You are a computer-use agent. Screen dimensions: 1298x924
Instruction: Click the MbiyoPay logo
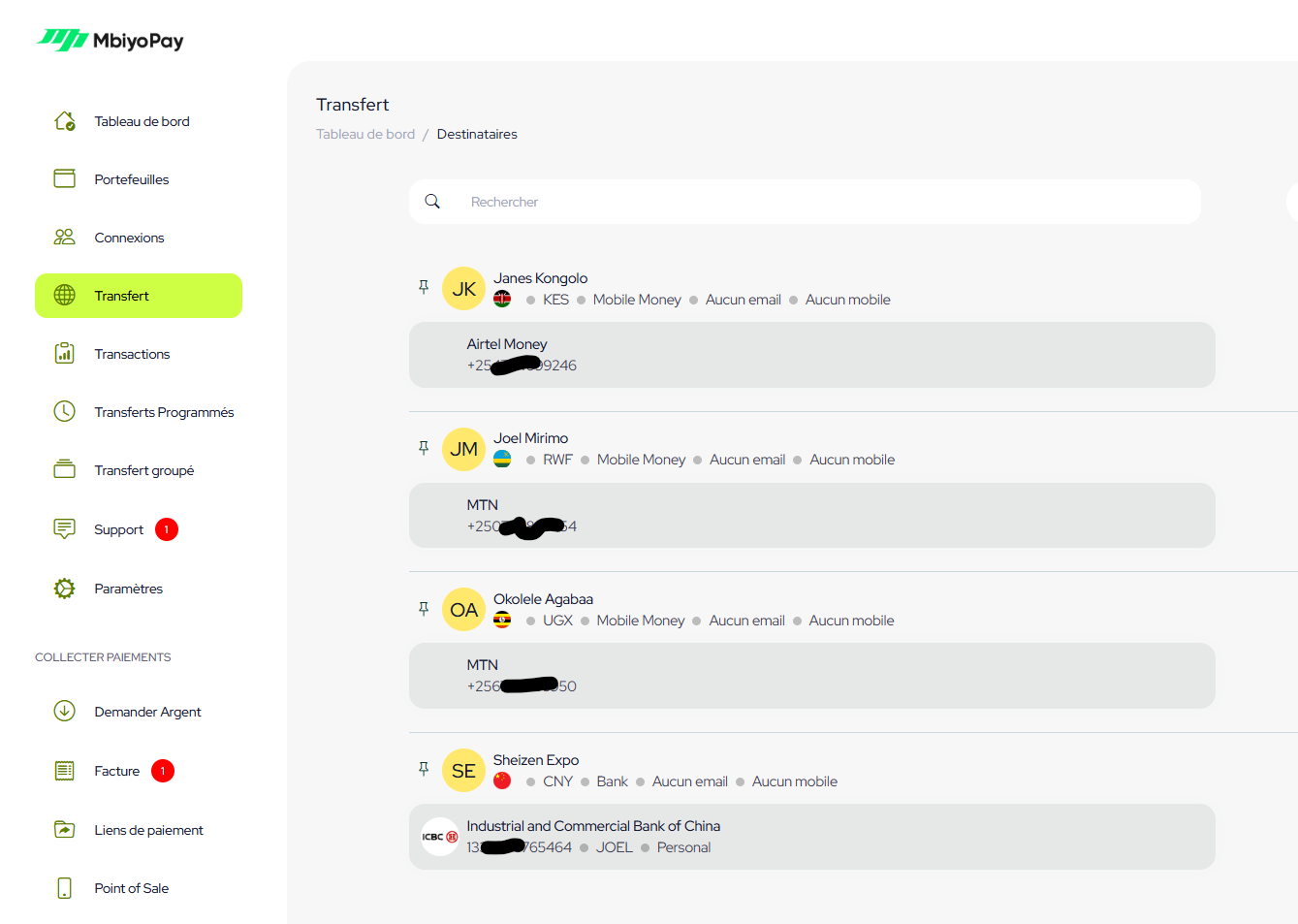(111, 40)
